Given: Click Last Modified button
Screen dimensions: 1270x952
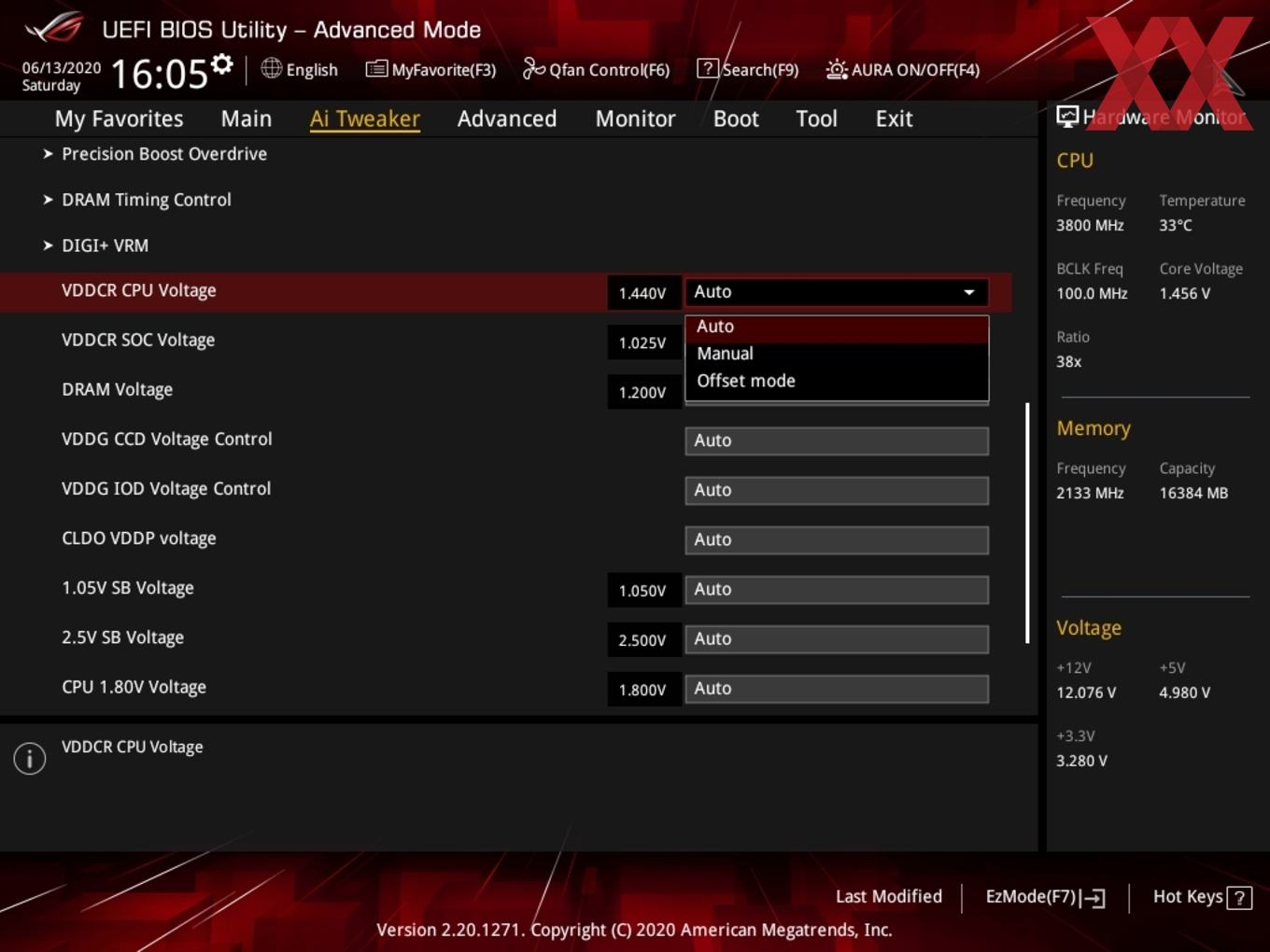Looking at the screenshot, I should click(889, 896).
